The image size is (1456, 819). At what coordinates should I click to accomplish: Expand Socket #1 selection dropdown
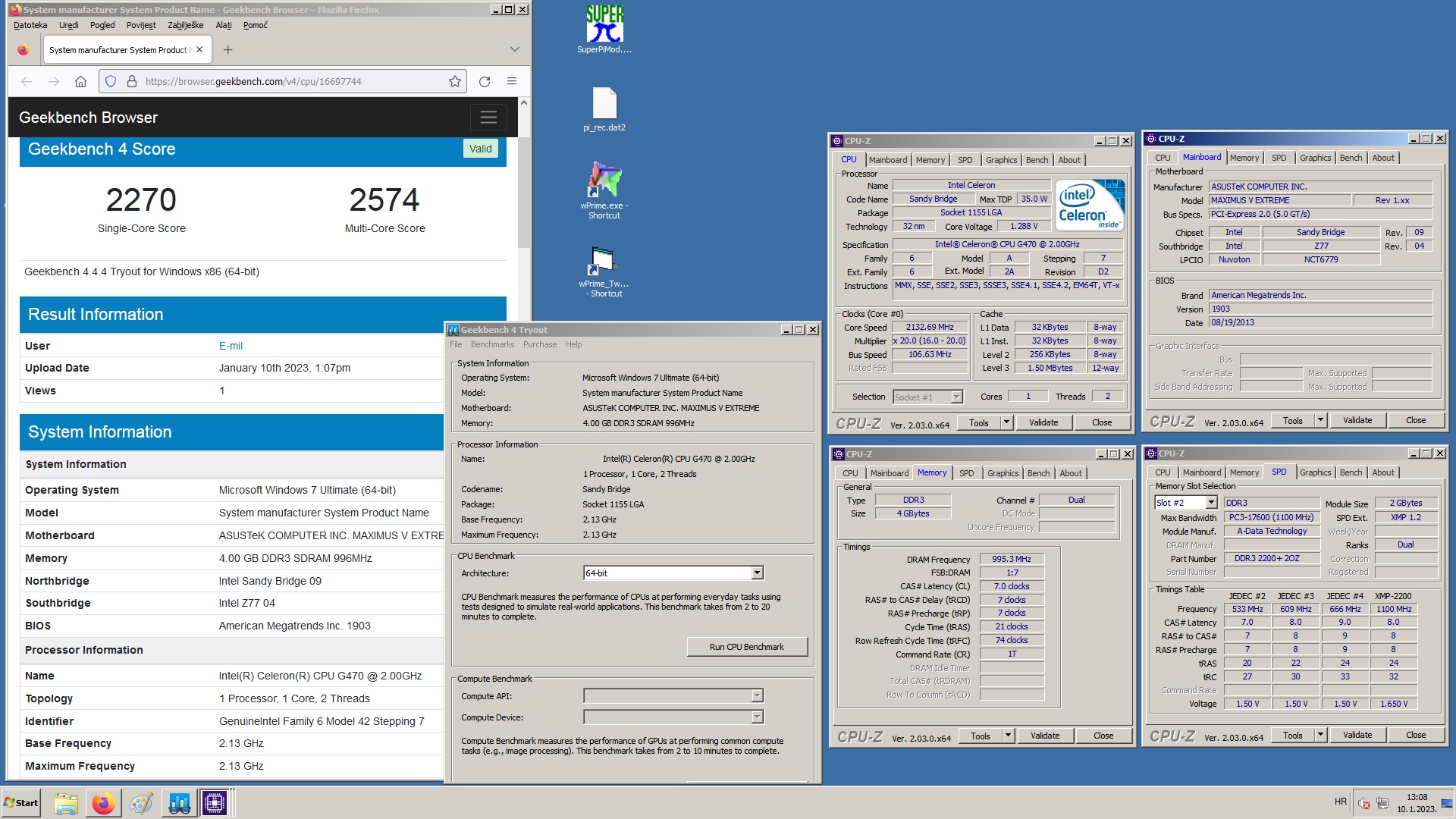pos(956,397)
